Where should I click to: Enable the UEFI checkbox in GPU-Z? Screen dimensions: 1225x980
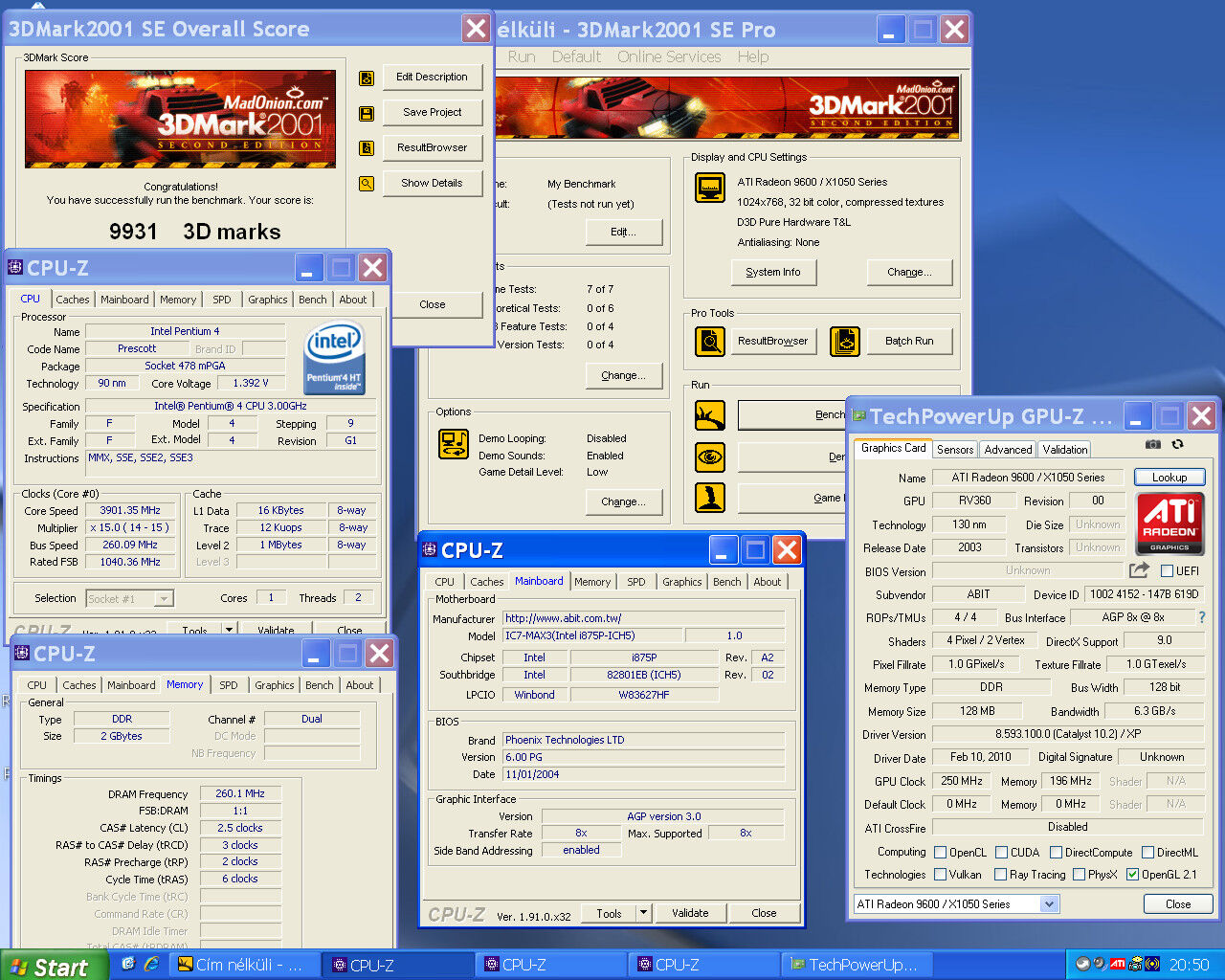coord(1167,571)
